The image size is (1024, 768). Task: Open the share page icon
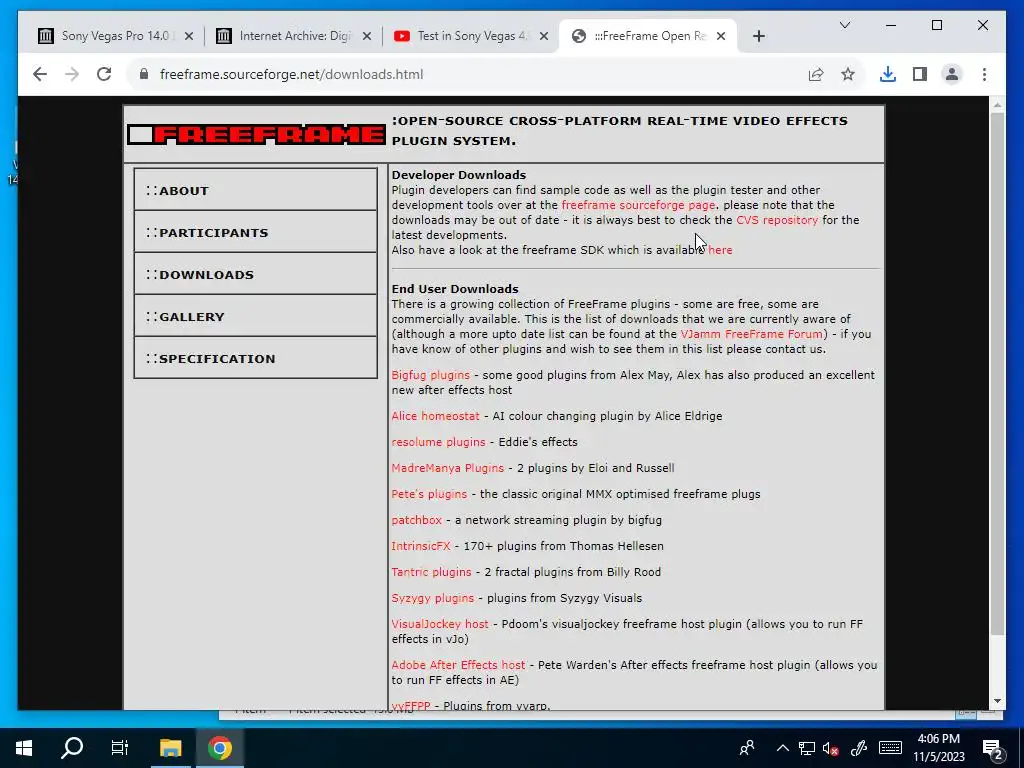816,74
